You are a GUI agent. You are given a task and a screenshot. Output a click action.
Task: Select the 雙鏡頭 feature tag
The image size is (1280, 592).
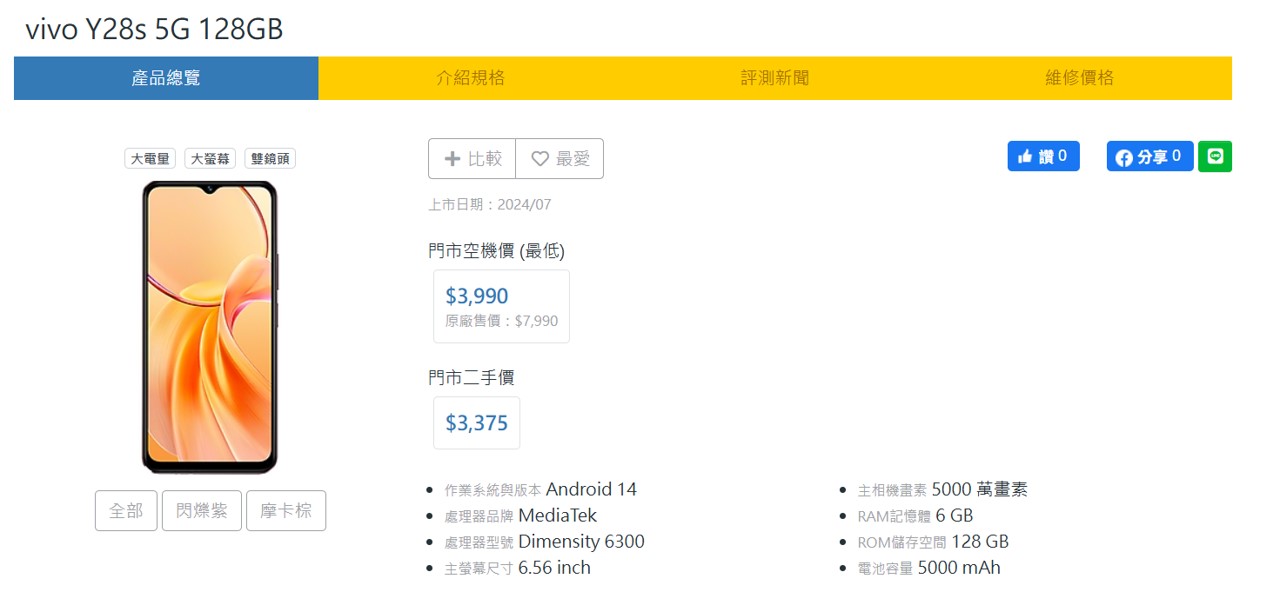pos(270,158)
